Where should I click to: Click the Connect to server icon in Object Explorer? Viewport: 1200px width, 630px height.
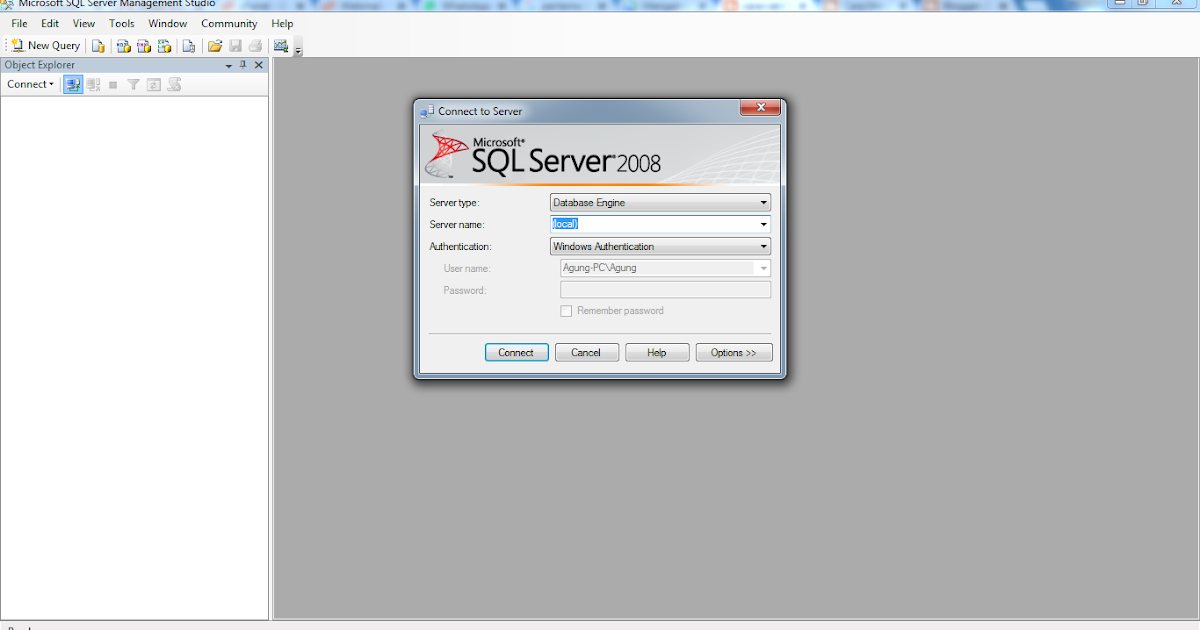(72, 84)
